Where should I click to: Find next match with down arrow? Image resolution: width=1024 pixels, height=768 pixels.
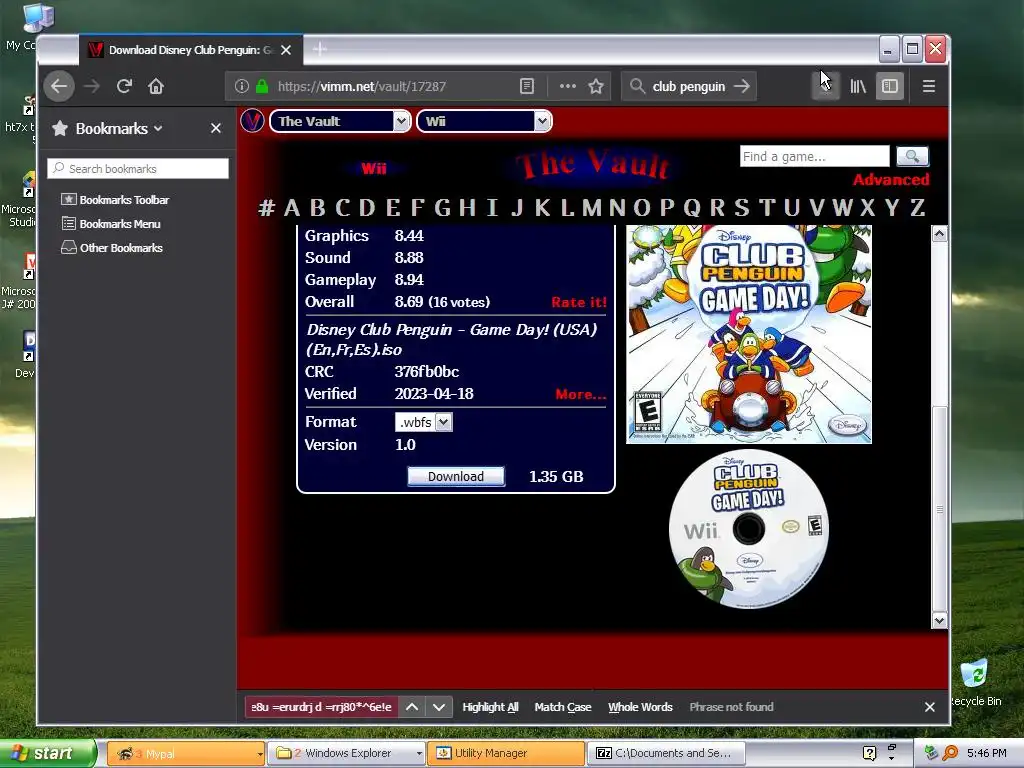tap(439, 707)
